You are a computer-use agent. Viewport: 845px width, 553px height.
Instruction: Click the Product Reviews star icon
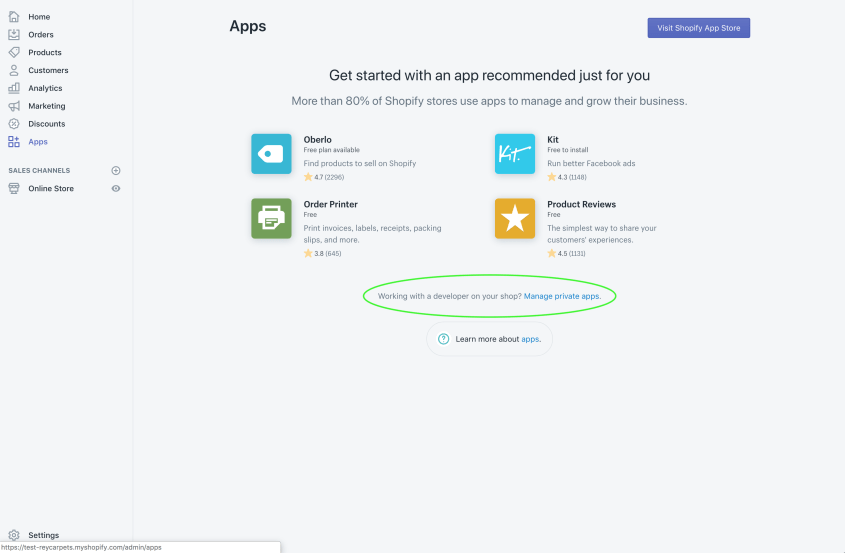coord(515,218)
